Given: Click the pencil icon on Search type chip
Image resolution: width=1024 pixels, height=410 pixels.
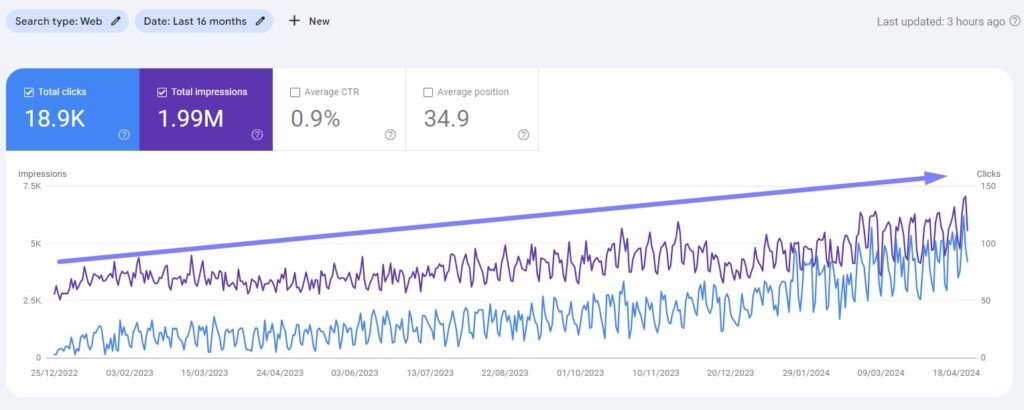Looking at the screenshot, I should point(116,21).
